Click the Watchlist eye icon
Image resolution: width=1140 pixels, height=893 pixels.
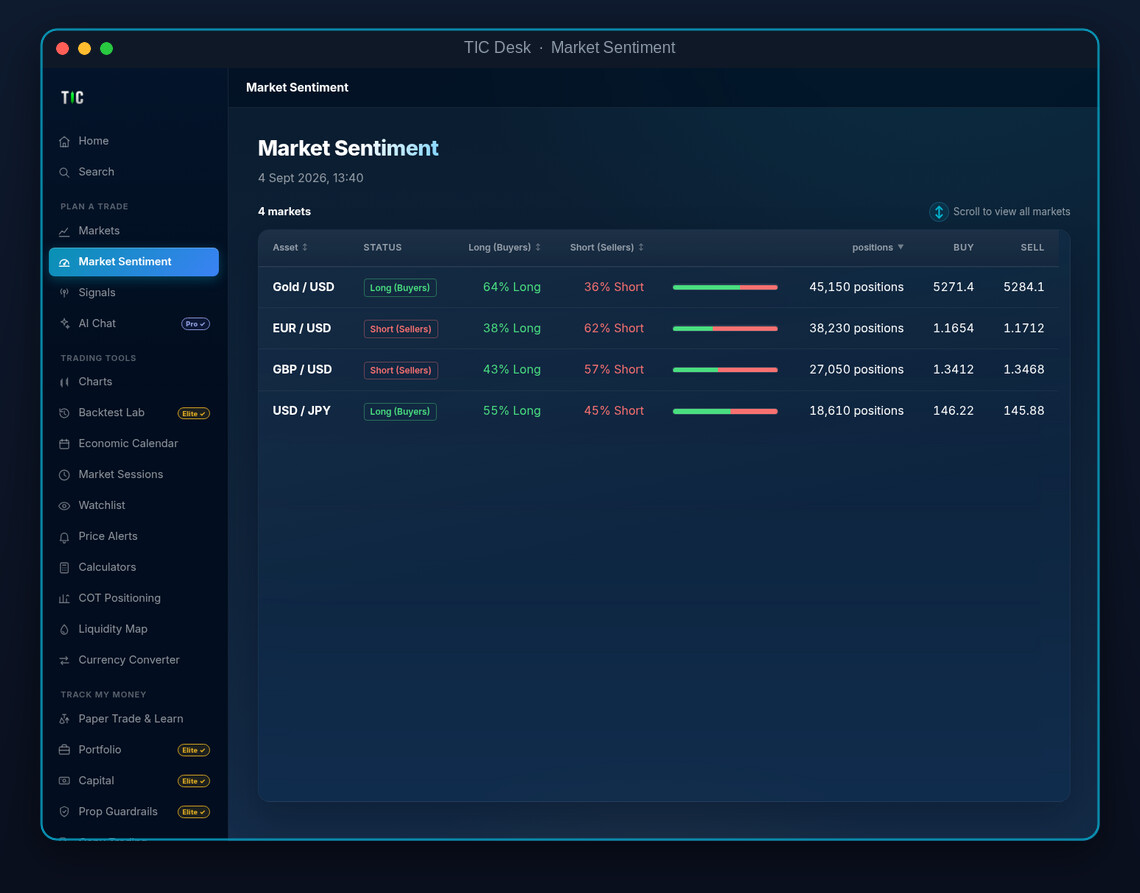coord(64,505)
